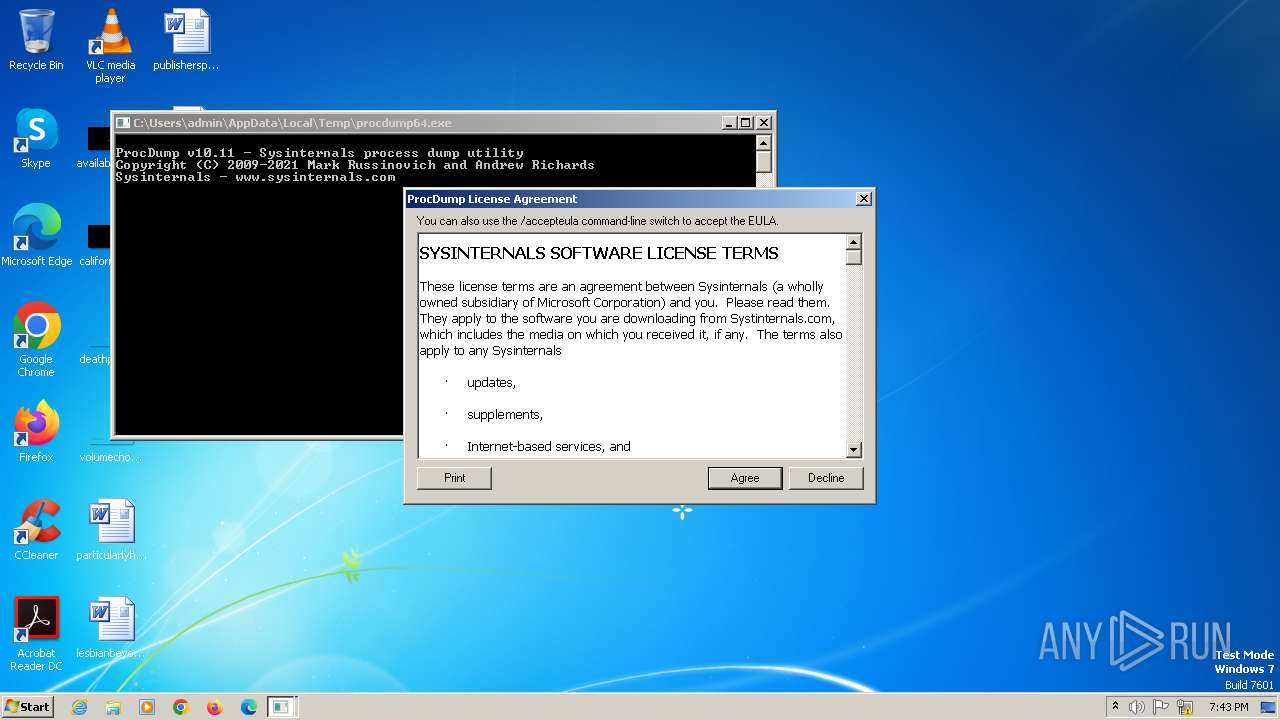
Task: Open the Recycle Bin desktop icon
Action: coord(36,40)
